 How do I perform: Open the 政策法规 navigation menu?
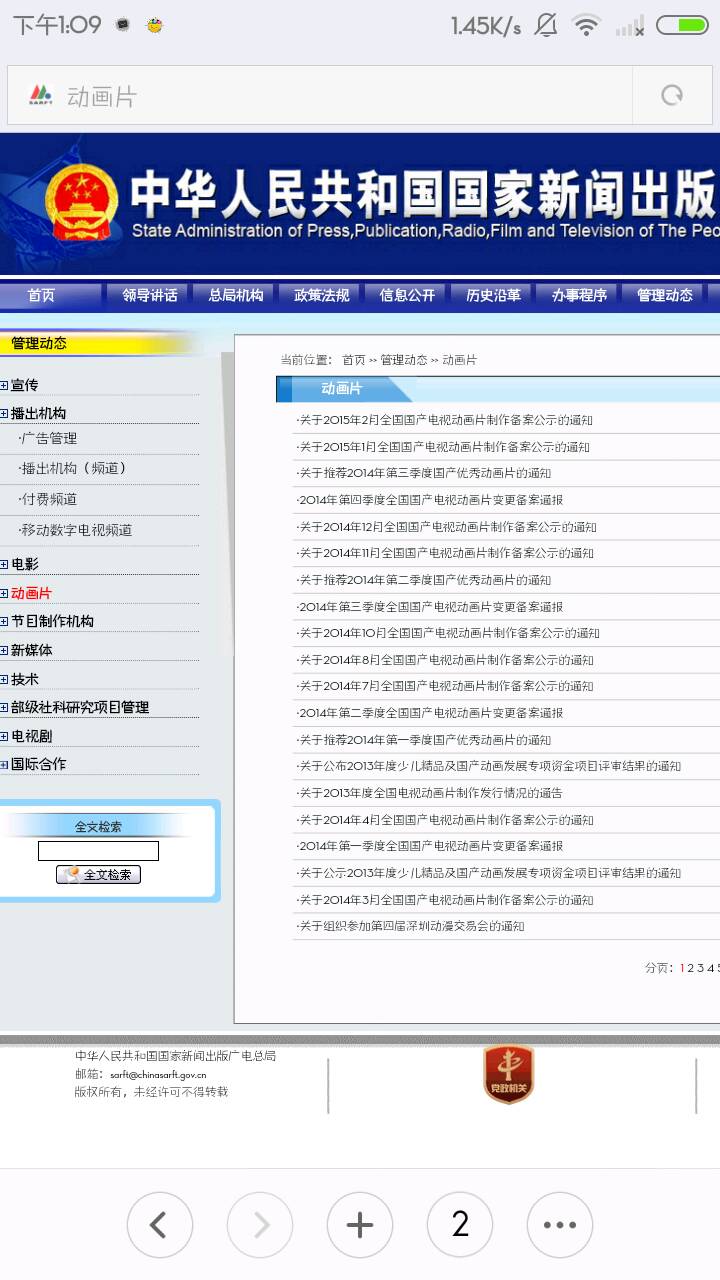(x=321, y=295)
